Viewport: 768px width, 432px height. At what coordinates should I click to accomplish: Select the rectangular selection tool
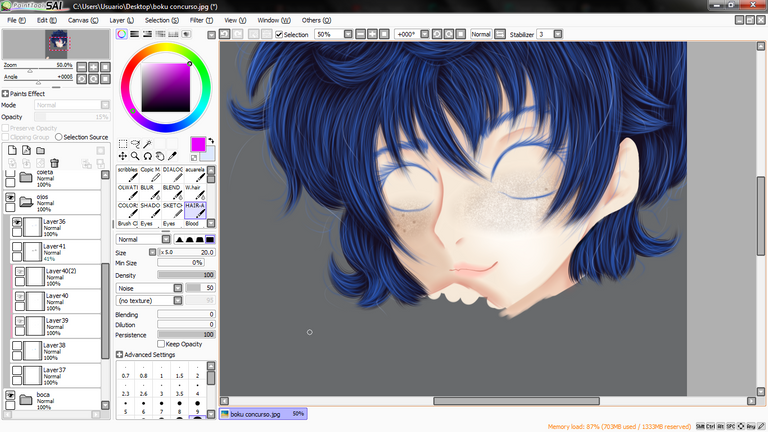pyautogui.click(x=122, y=144)
